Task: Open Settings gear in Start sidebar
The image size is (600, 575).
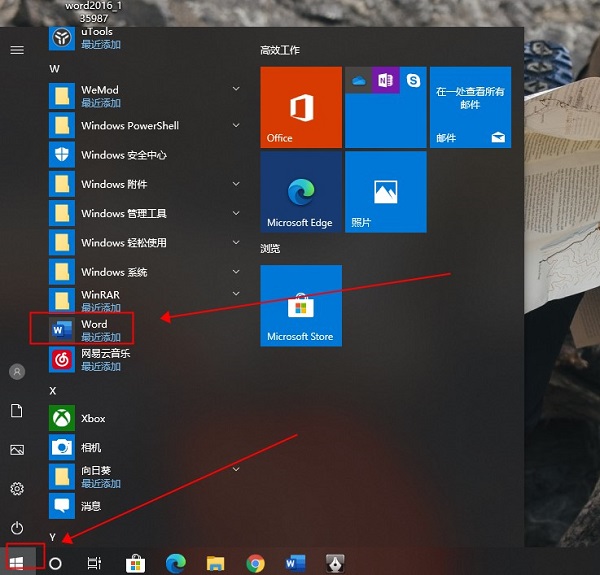Action: pyautogui.click(x=17, y=489)
